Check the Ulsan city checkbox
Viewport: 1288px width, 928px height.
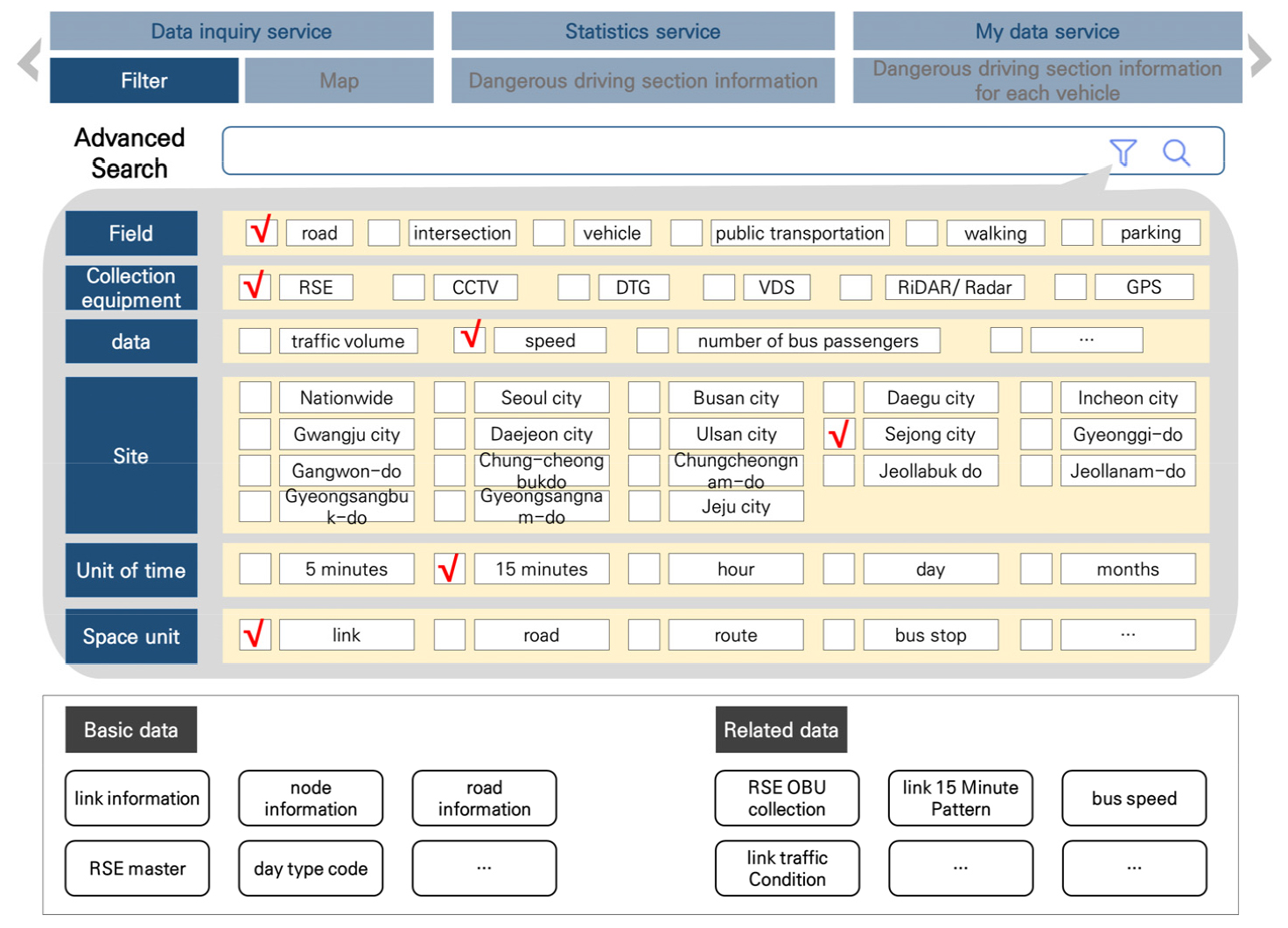[x=644, y=434]
